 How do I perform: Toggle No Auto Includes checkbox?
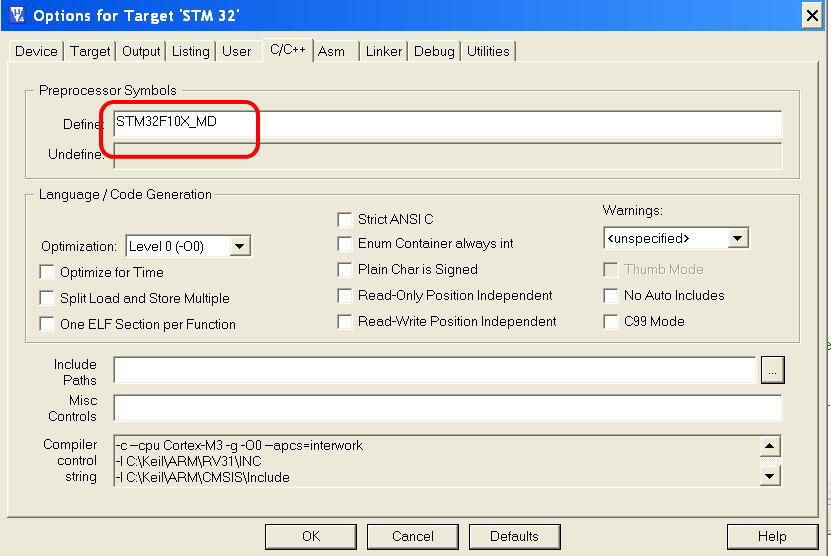point(611,295)
